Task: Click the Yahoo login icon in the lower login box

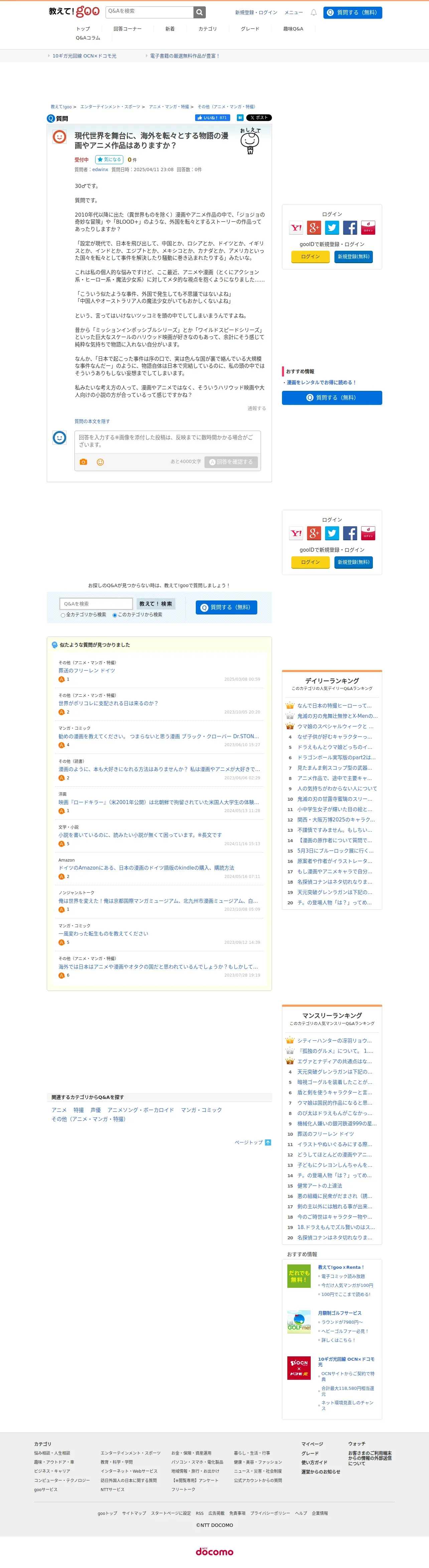Action: [x=296, y=533]
